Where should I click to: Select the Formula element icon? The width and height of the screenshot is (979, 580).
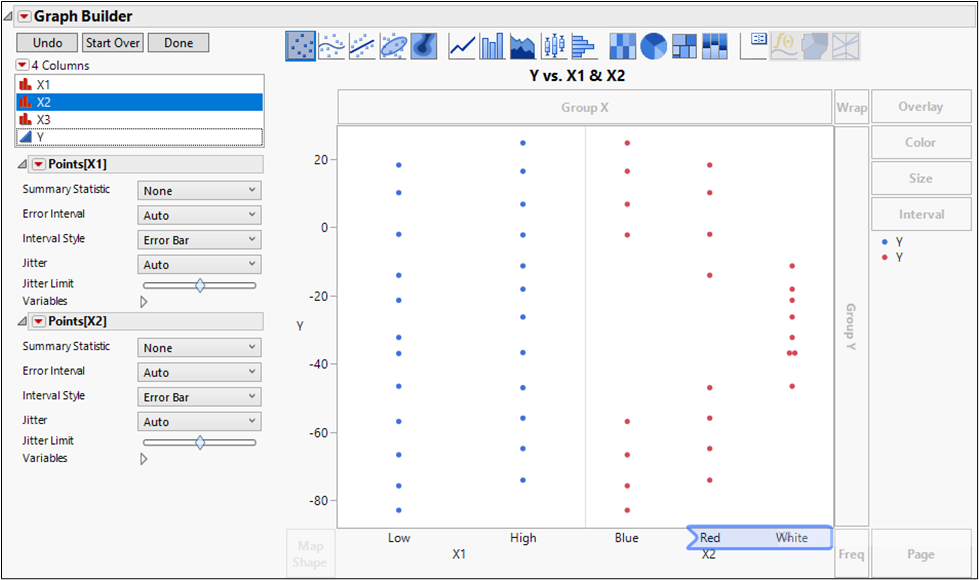784,46
